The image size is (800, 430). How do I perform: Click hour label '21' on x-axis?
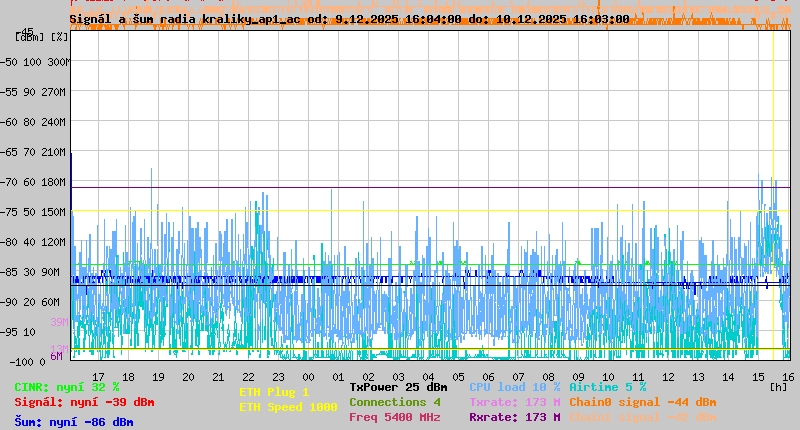point(218,377)
